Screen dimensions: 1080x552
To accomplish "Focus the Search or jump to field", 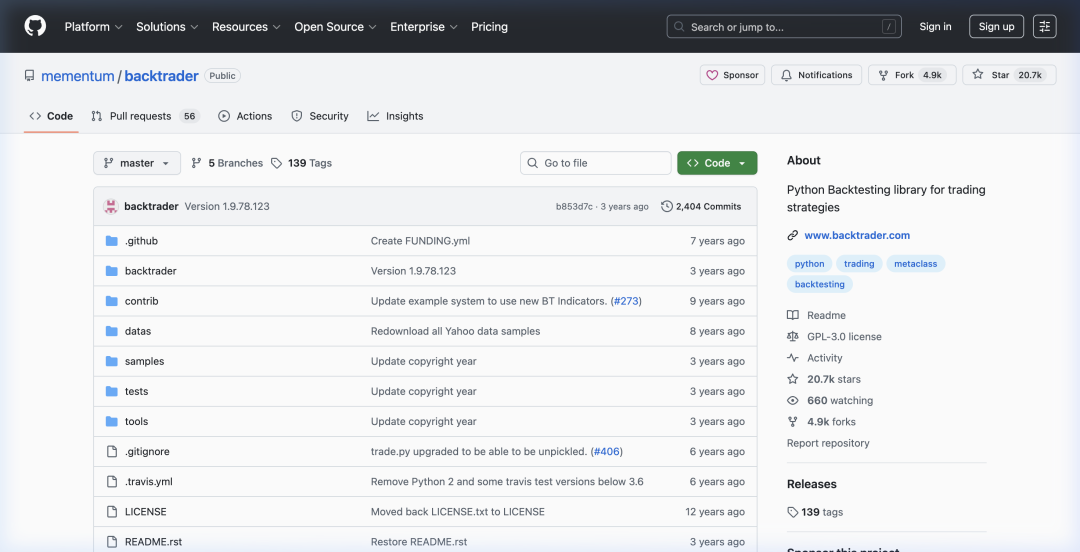I will pyautogui.click(x=784, y=27).
